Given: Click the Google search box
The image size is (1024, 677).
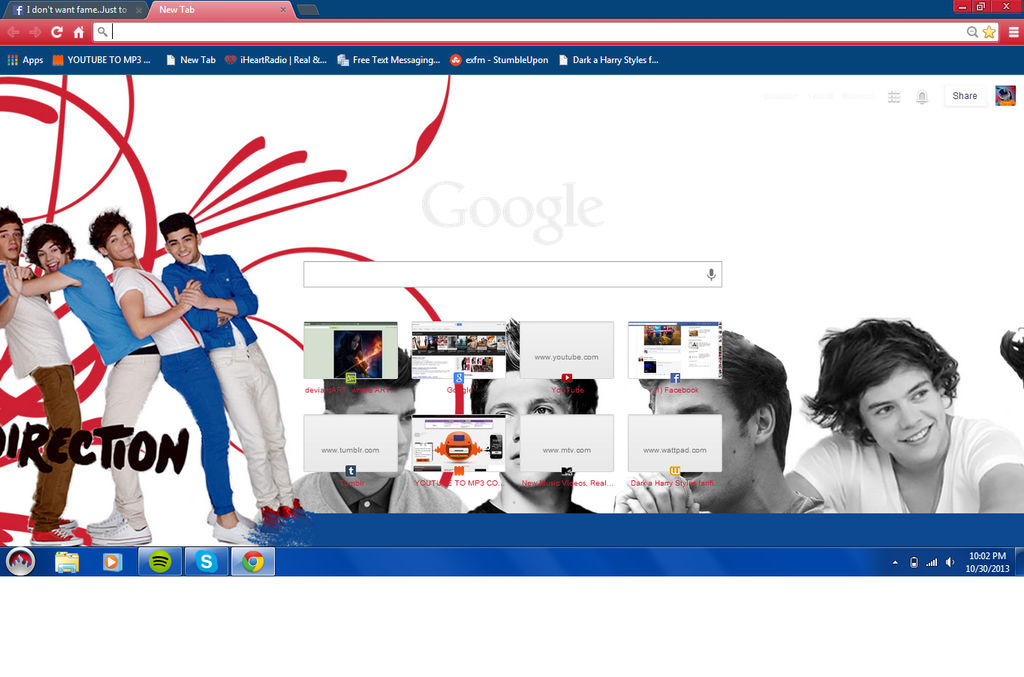Looking at the screenshot, I should [512, 274].
